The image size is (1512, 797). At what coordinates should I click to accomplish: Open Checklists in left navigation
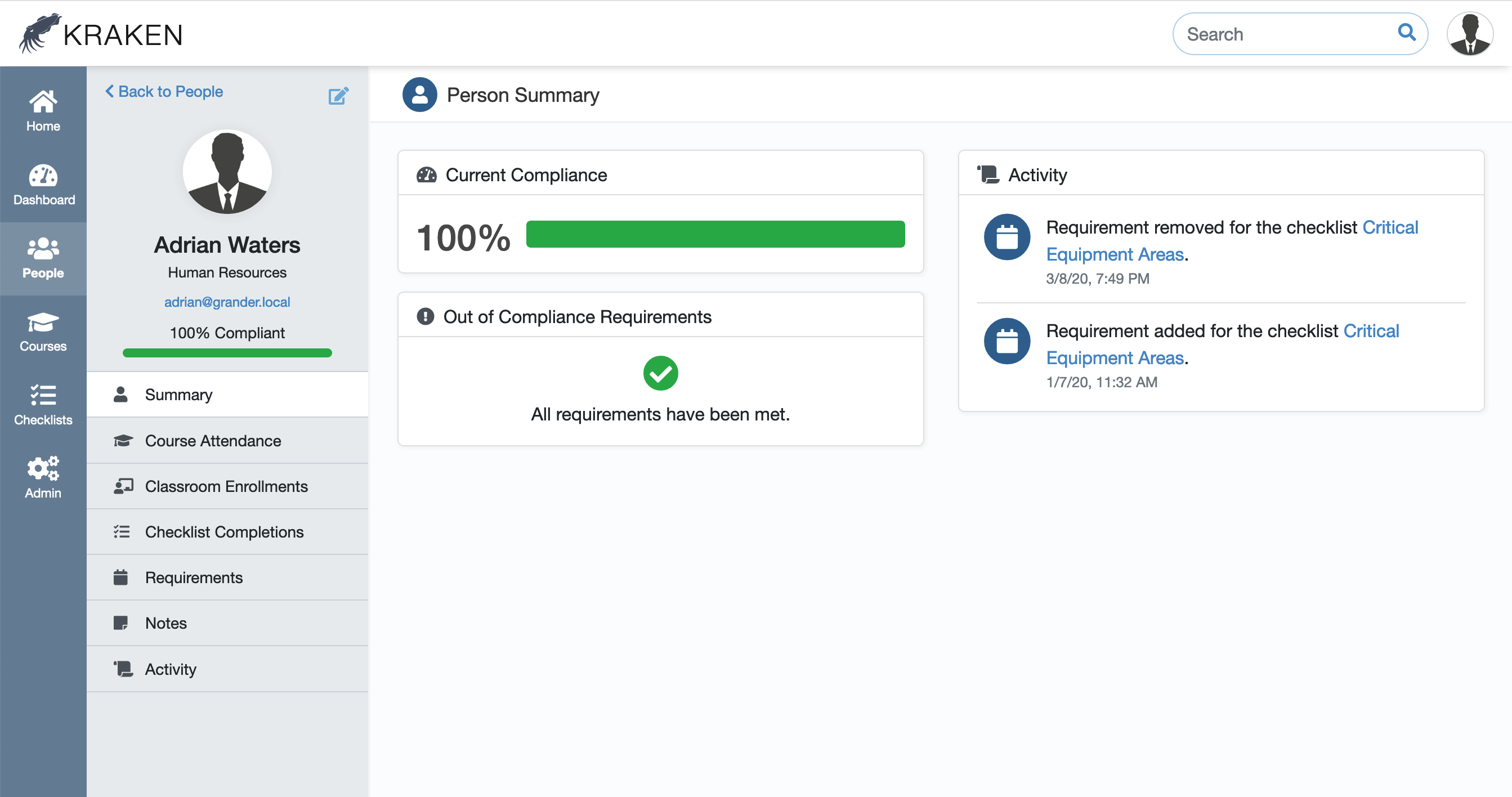43,405
